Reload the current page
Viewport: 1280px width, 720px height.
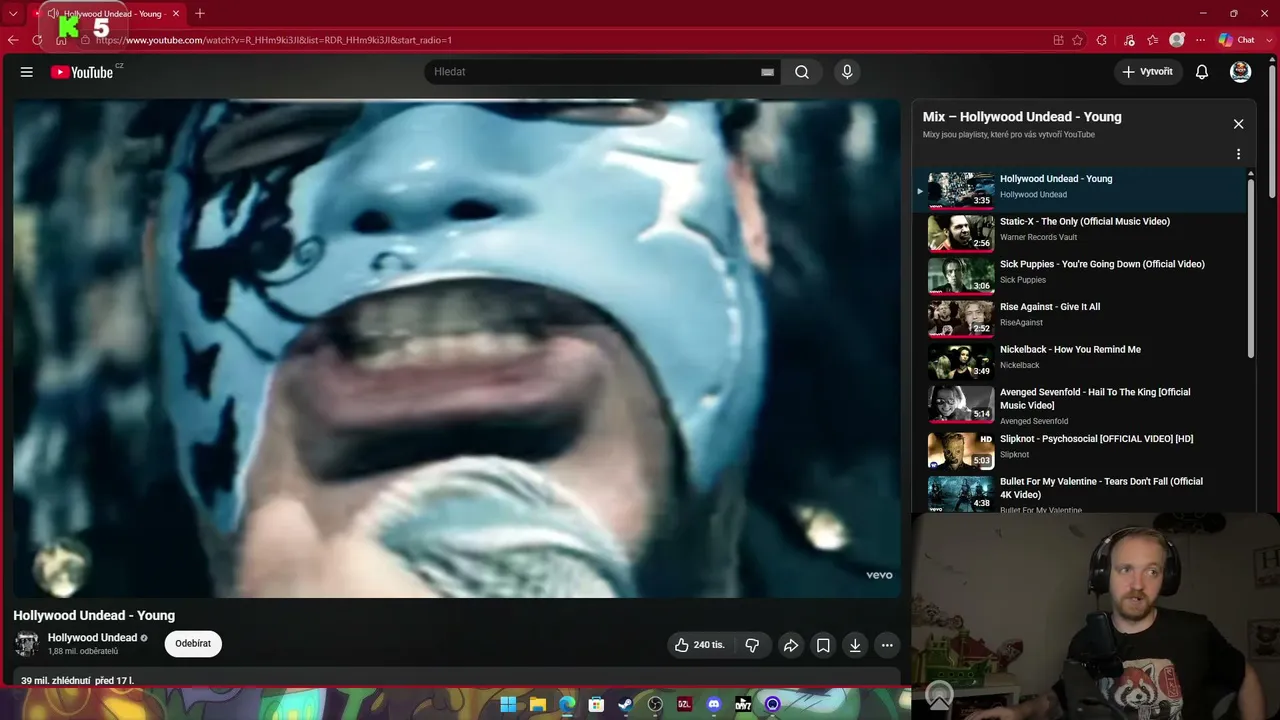pyautogui.click(x=38, y=40)
